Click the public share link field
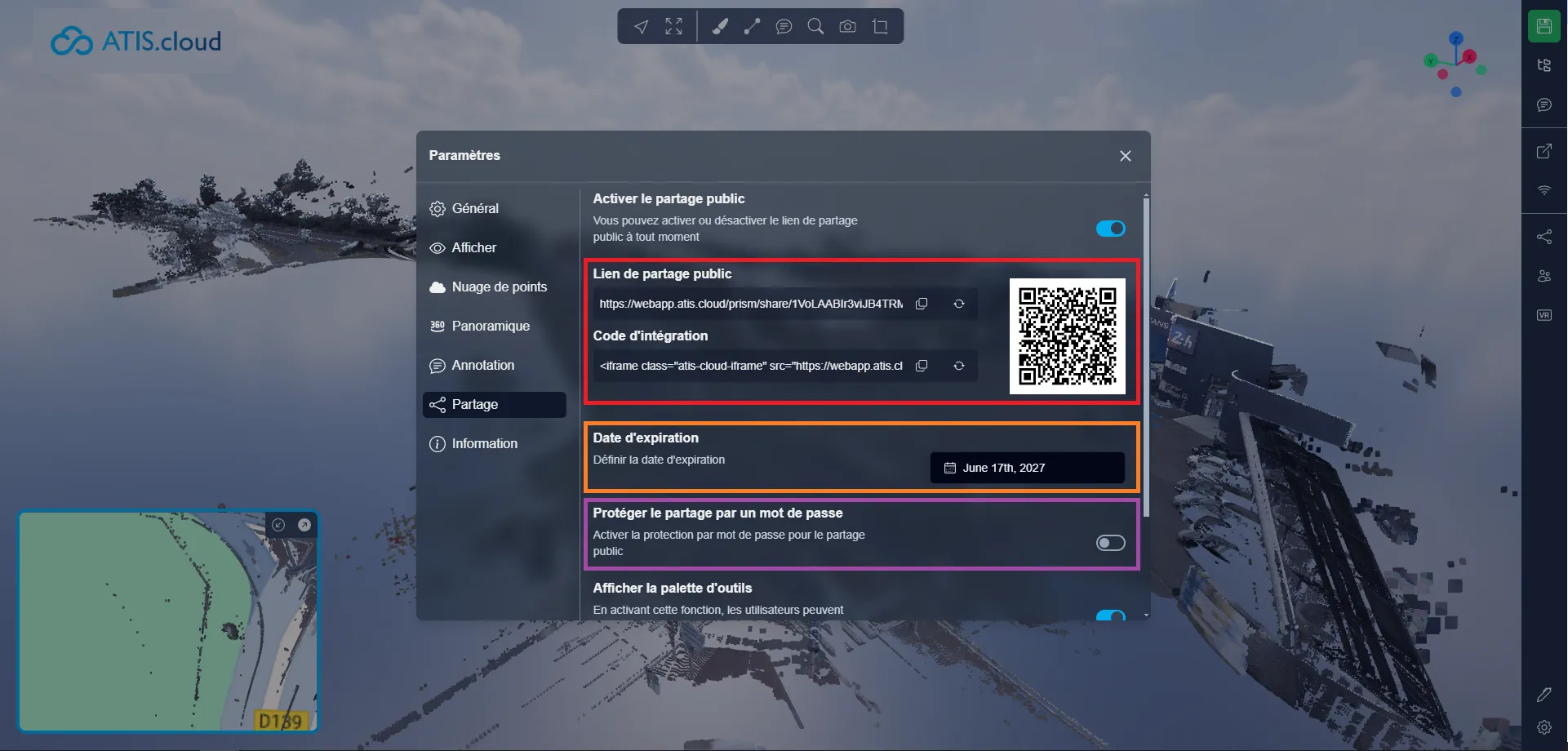 coord(750,304)
